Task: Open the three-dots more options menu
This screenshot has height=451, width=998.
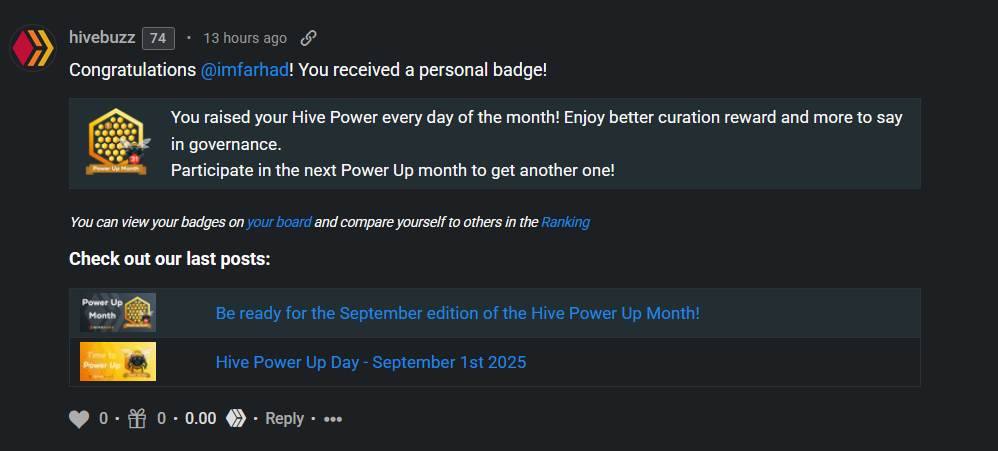Action: [333, 419]
